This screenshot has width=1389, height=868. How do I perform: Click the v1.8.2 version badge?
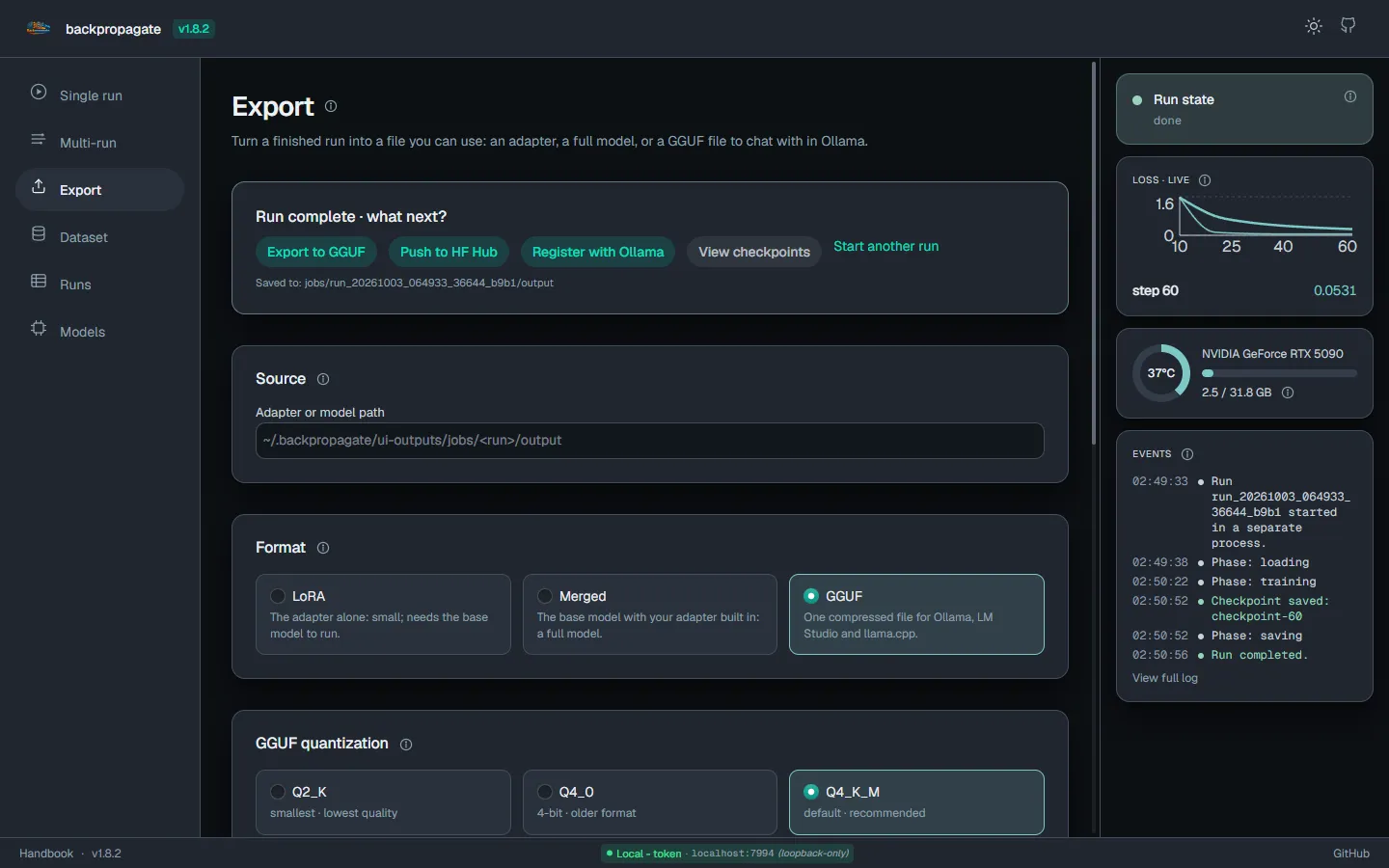pos(194,29)
